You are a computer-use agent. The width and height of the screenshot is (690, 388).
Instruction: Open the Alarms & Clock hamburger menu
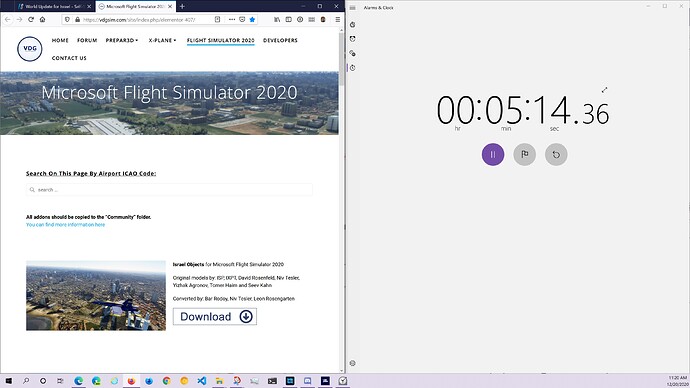point(352,8)
